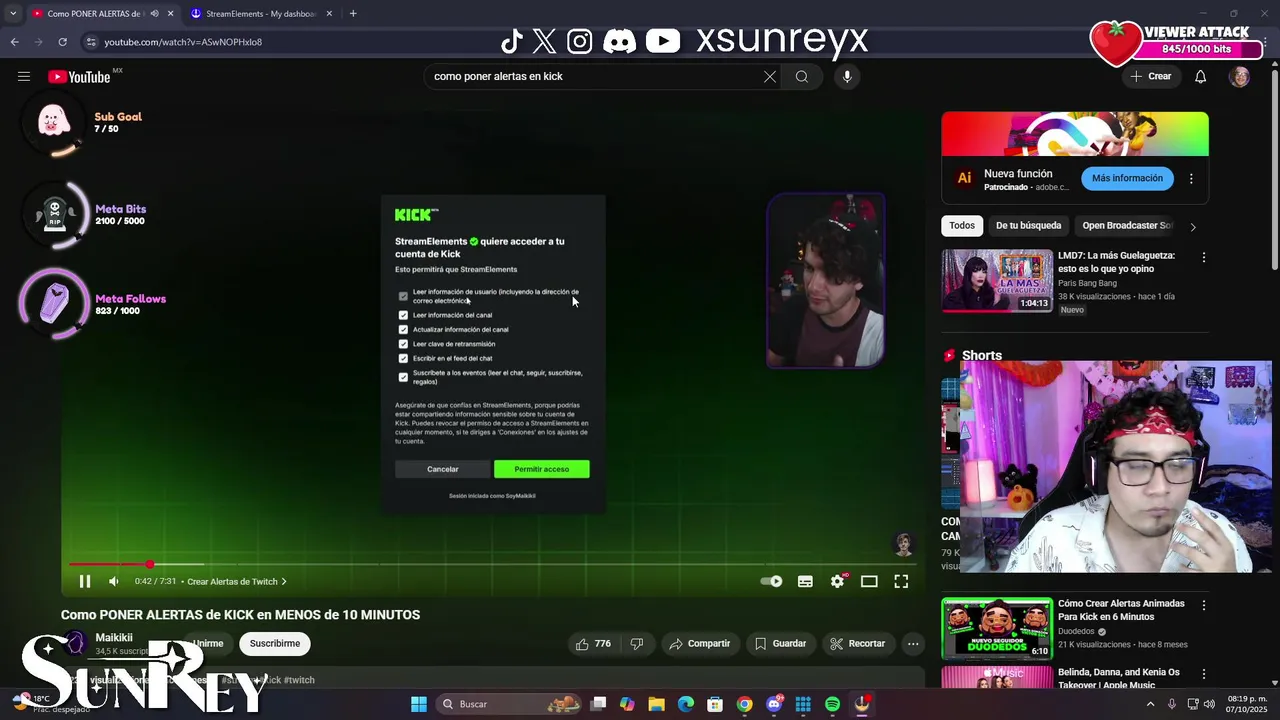Open Spotify from the taskbar
This screenshot has height=720, width=1280.
click(x=833, y=704)
